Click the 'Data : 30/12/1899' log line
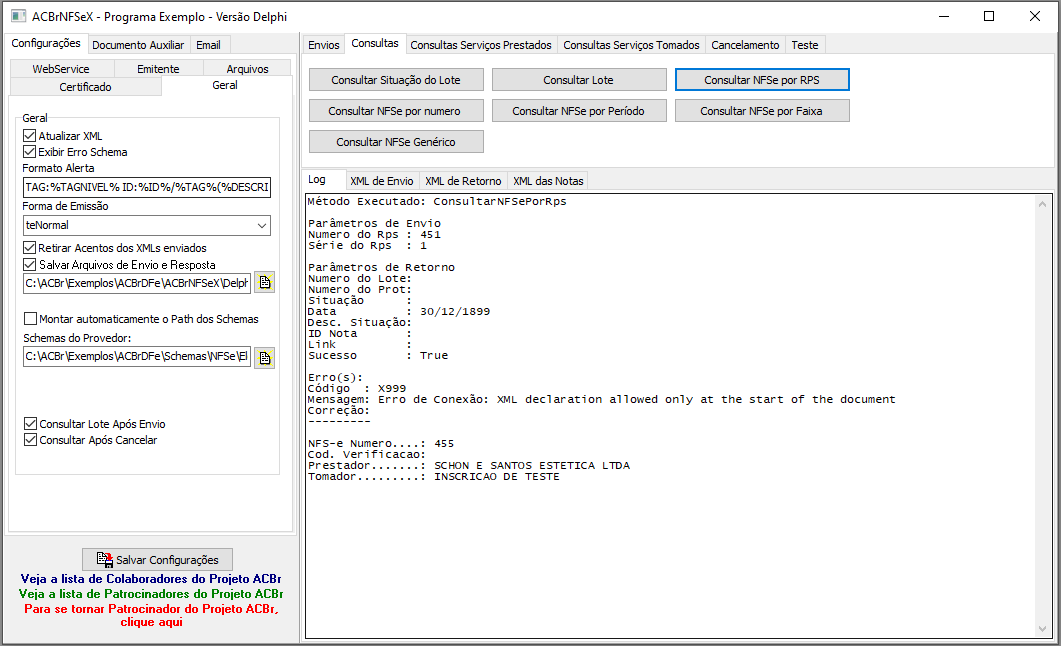Screen dimensions: 1061x646 pos(399,312)
